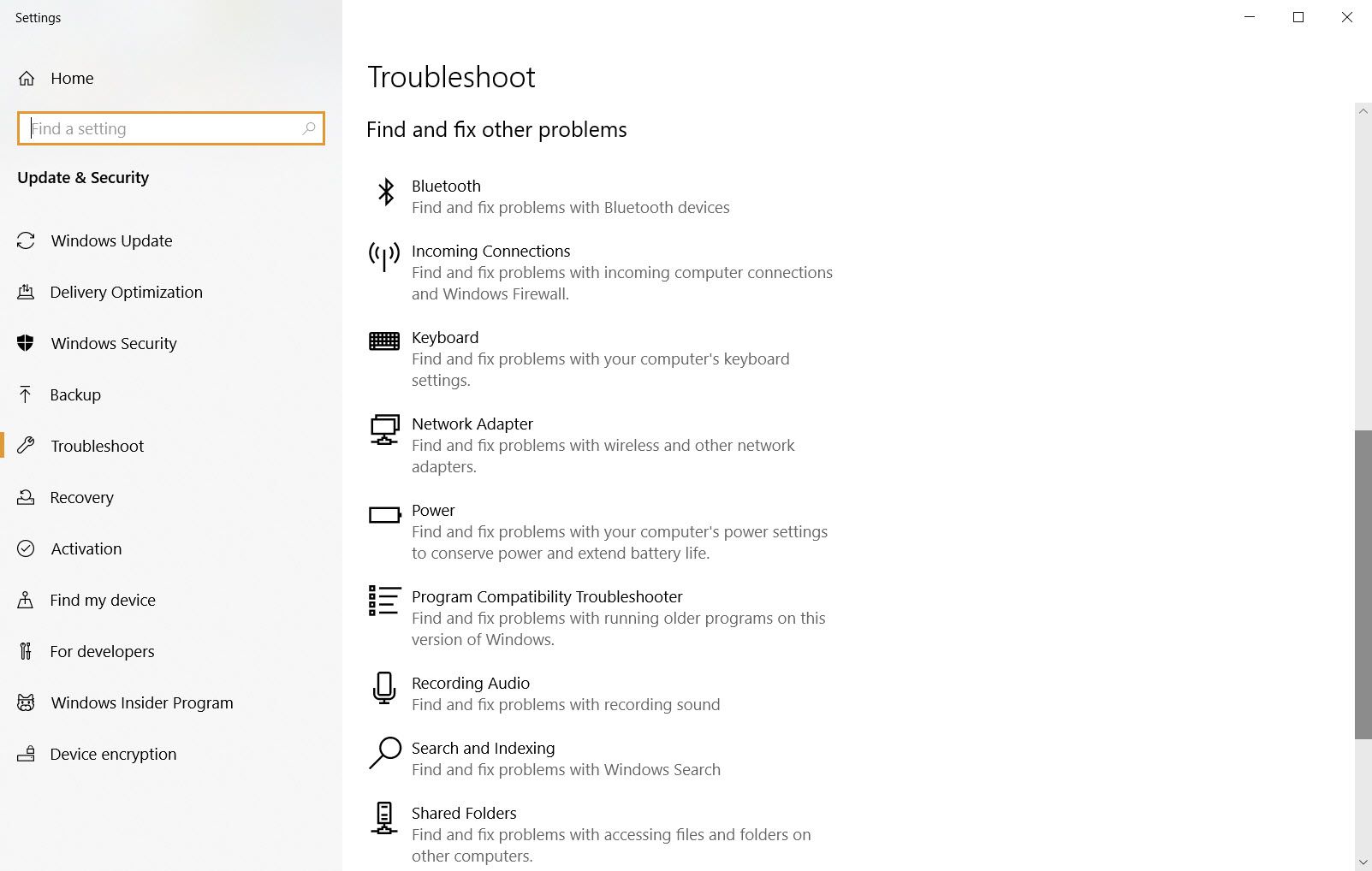1372x871 pixels.
Task: Open the Recovery section
Action: coord(81,497)
